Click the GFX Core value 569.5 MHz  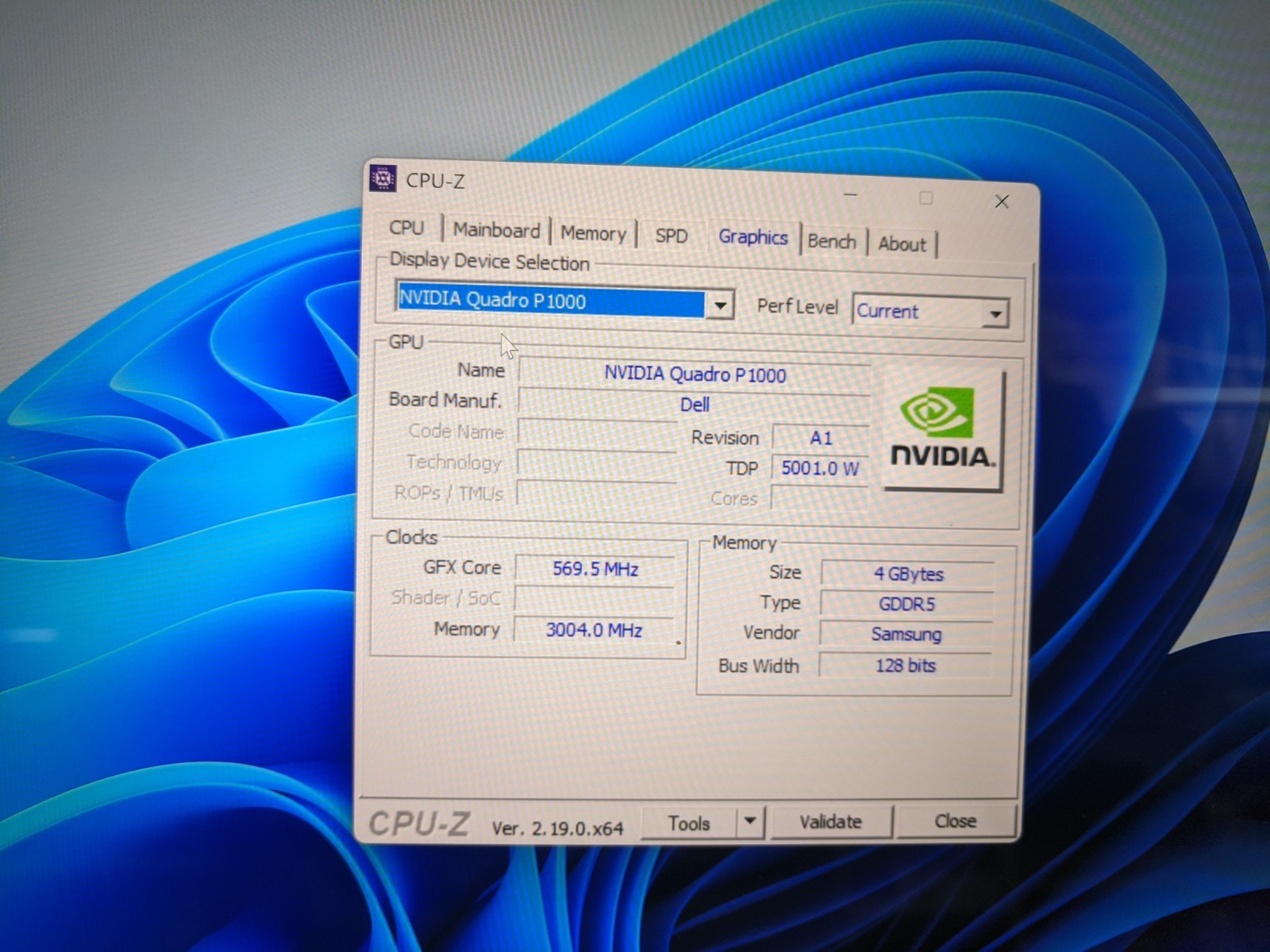click(x=595, y=569)
